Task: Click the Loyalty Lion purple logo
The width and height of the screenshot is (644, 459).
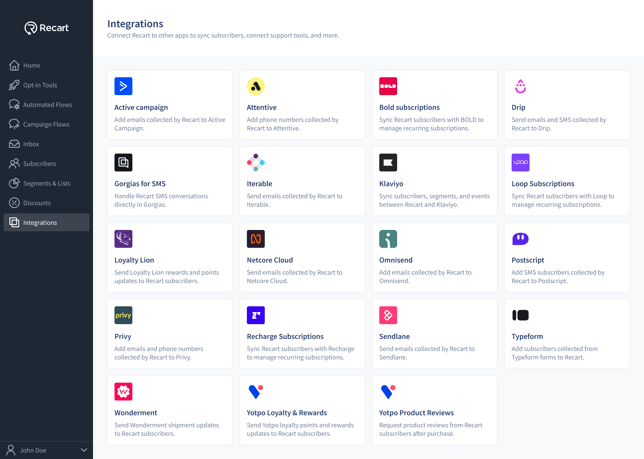Action: [123, 239]
